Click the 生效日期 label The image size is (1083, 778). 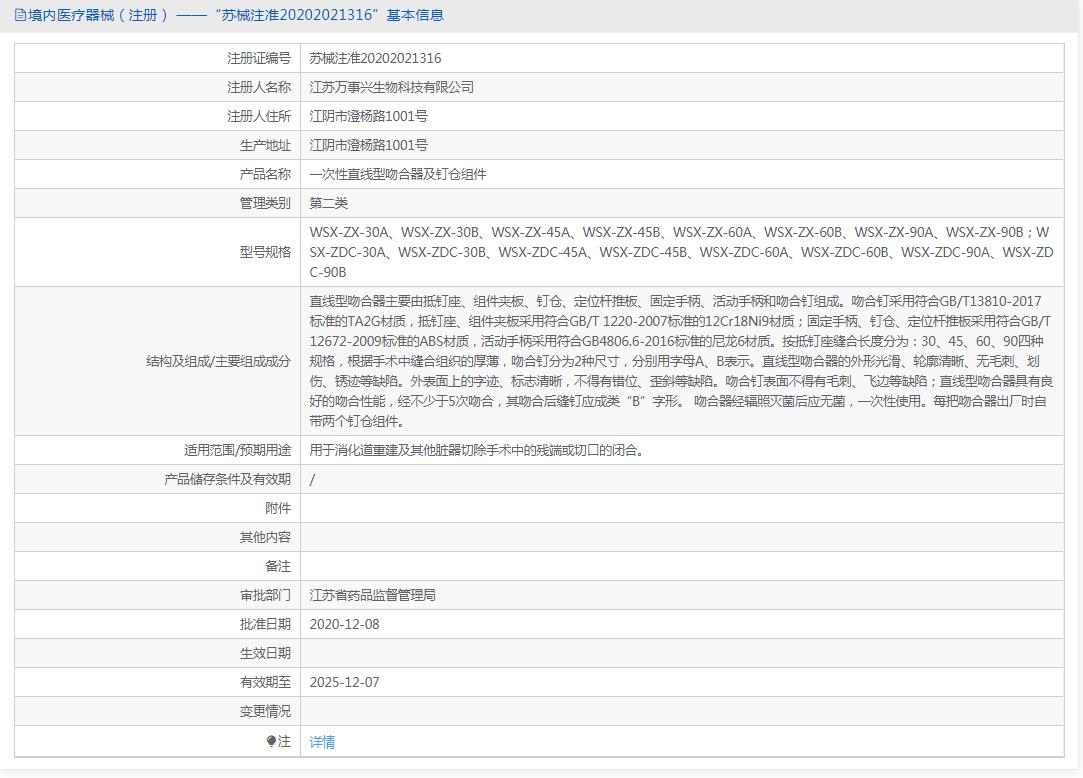click(265, 654)
